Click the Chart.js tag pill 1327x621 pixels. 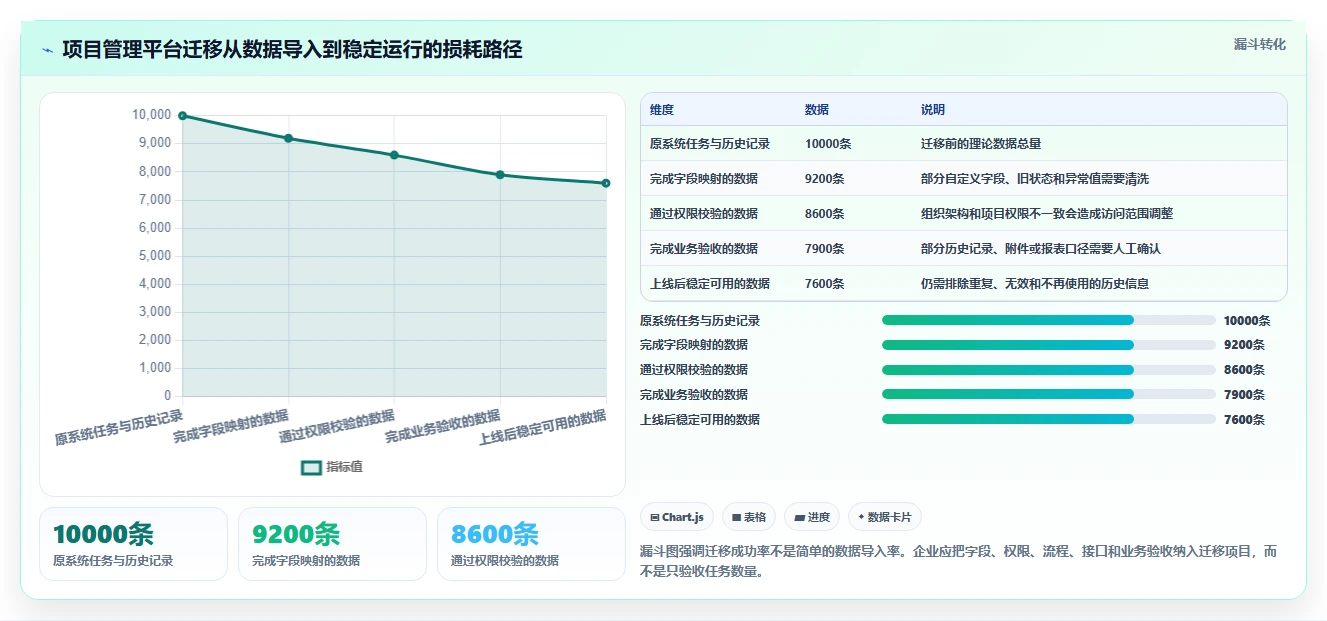(677, 517)
